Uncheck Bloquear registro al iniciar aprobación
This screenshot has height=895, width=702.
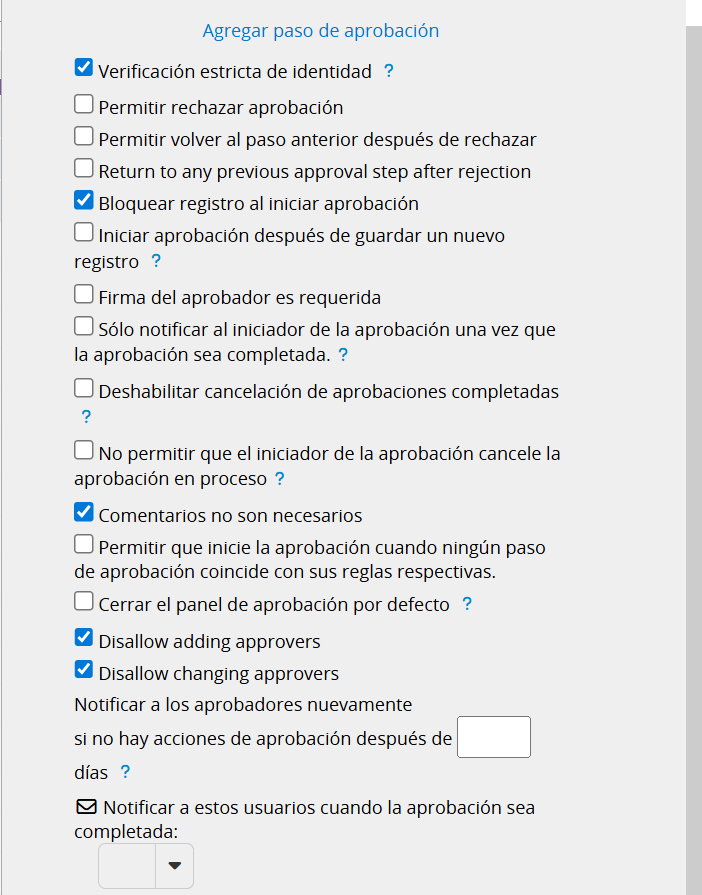84,200
